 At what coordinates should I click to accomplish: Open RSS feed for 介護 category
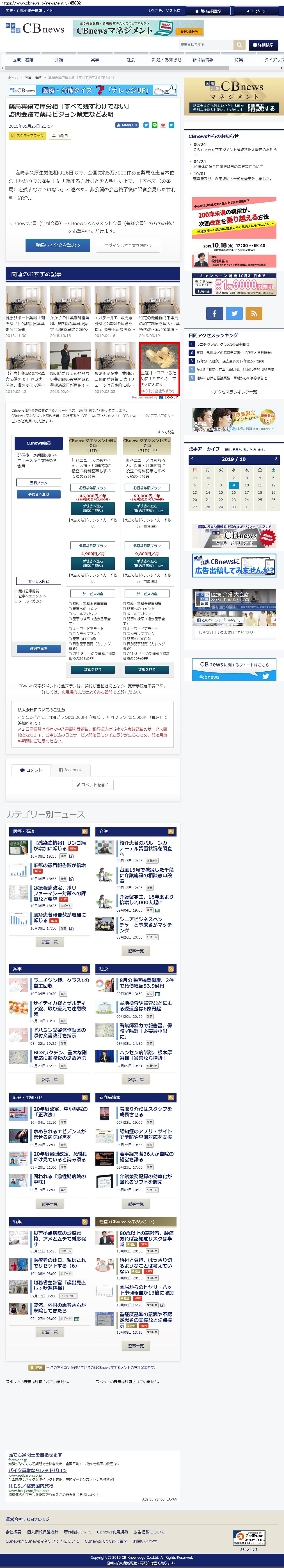[171, 831]
